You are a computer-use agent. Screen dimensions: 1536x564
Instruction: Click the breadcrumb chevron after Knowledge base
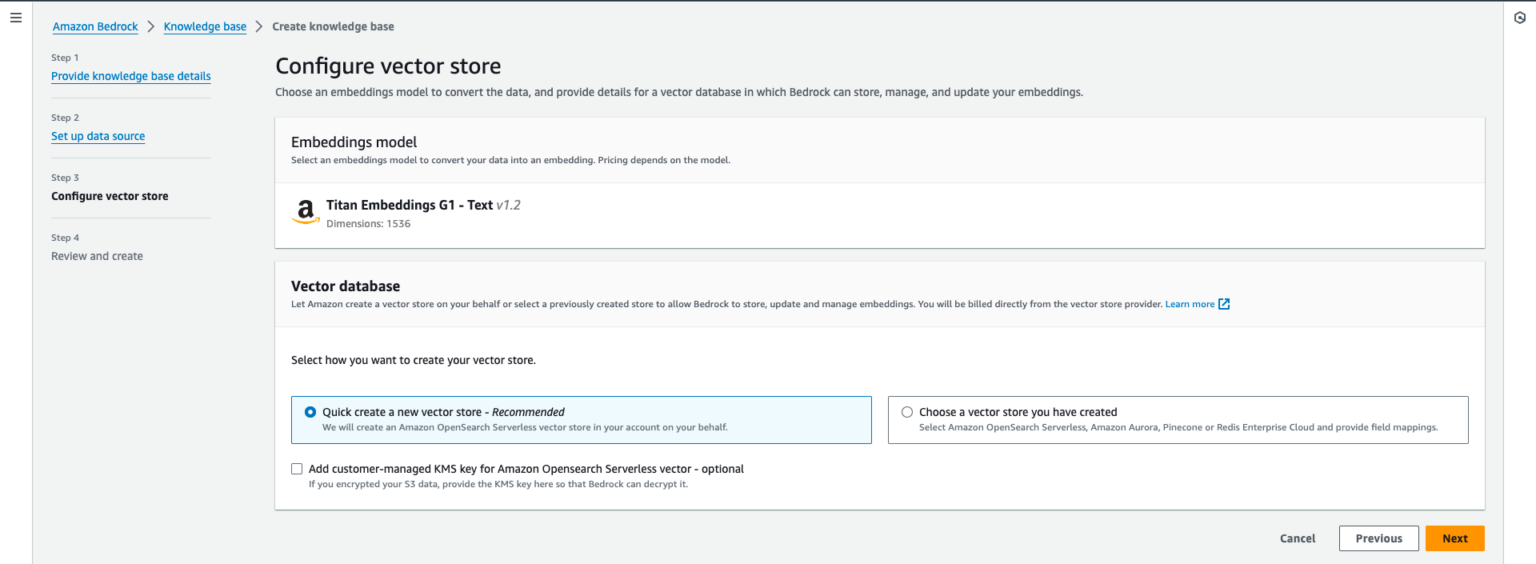(259, 27)
